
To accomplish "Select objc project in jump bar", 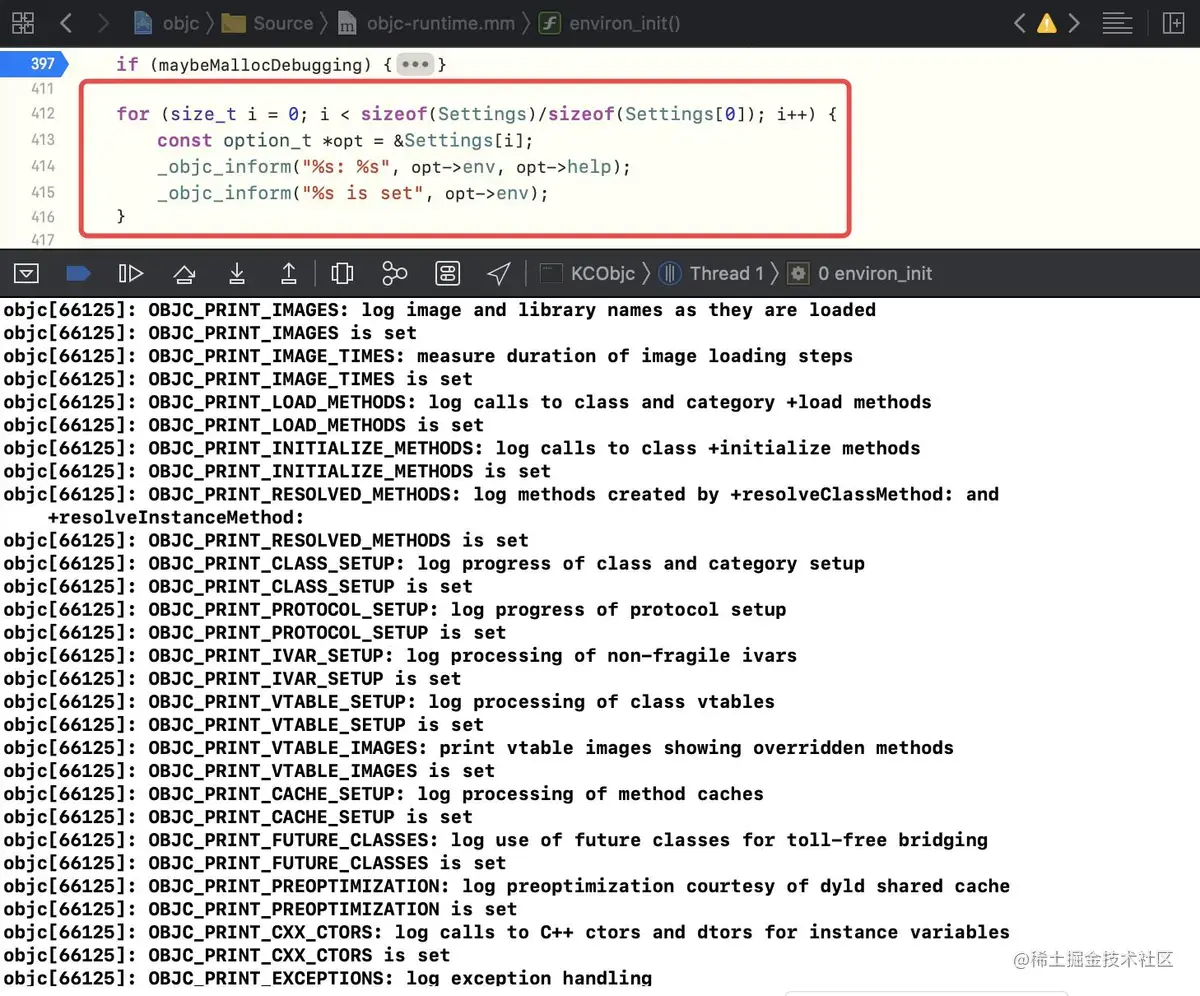I will [166, 22].
